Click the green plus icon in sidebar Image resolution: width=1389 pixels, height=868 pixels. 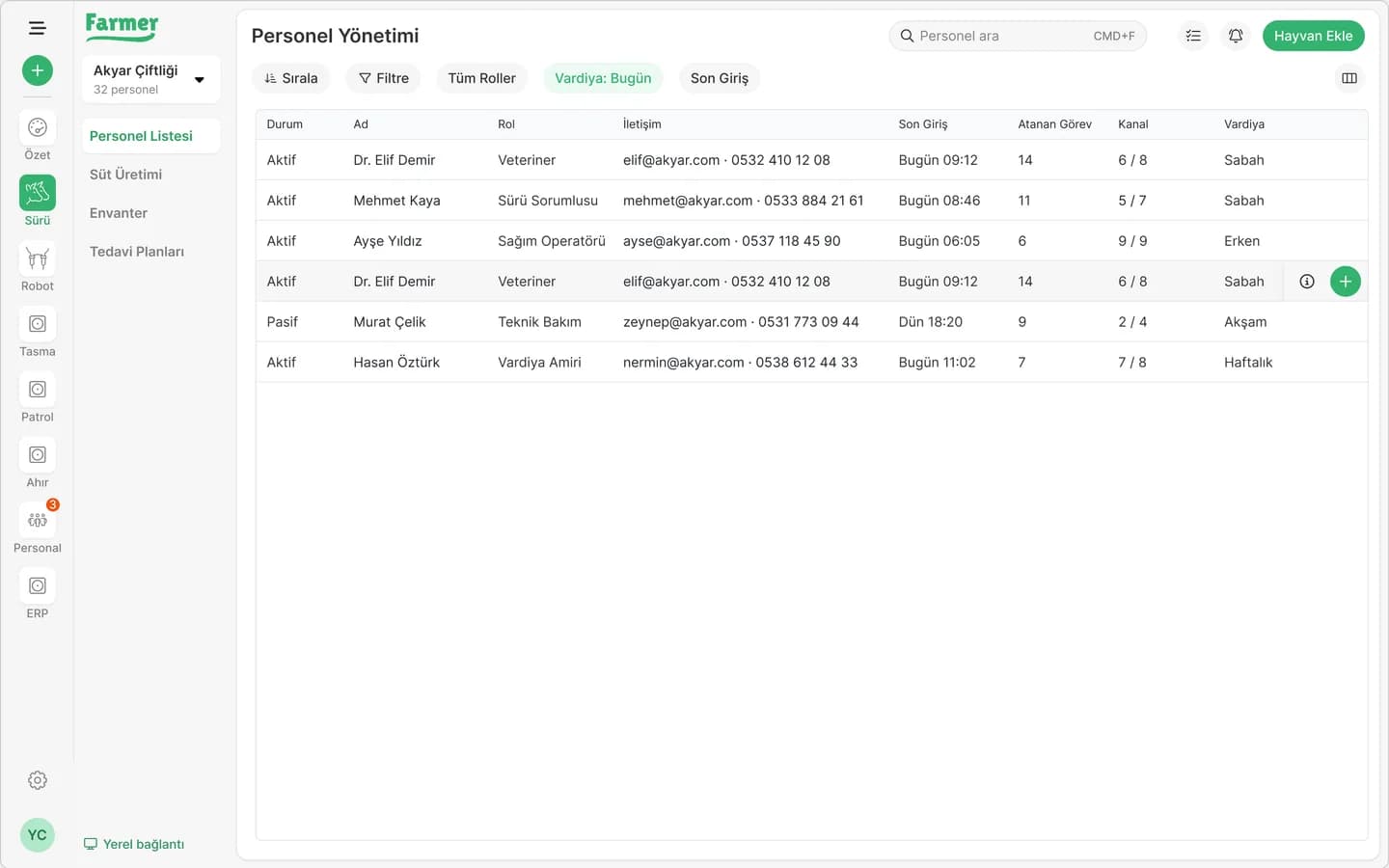(37, 70)
